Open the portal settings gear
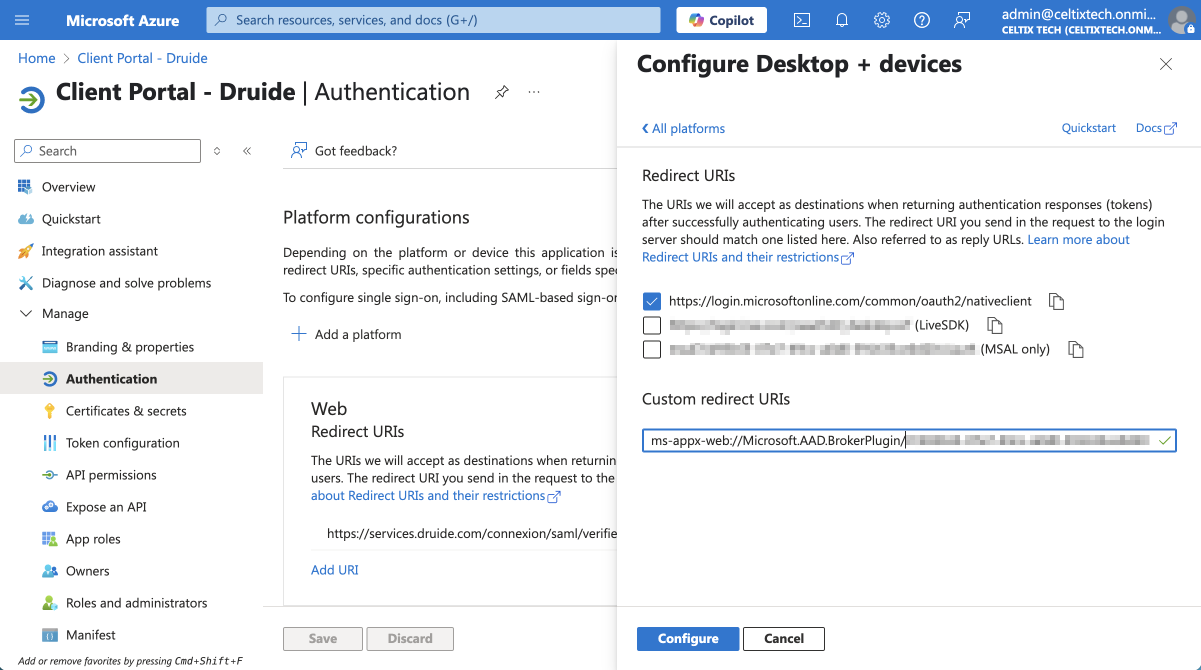 coord(882,20)
